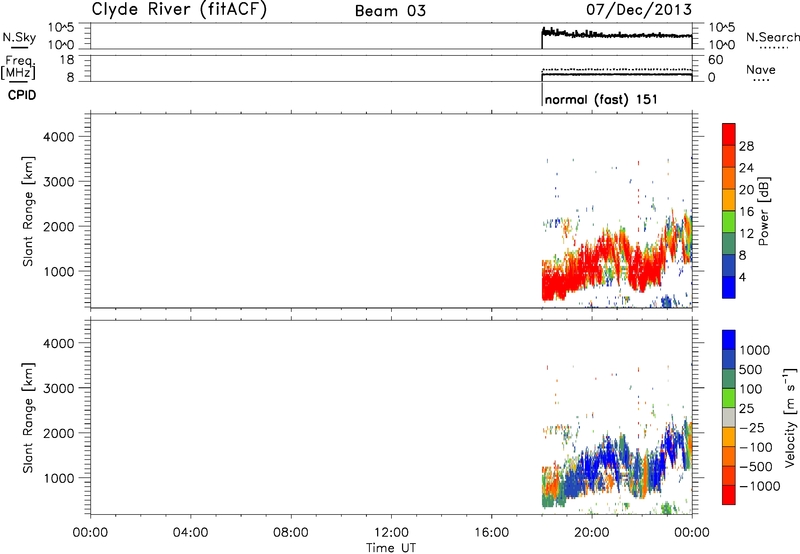Click the "Slant Range [km]" label of velocity panel

28,418
